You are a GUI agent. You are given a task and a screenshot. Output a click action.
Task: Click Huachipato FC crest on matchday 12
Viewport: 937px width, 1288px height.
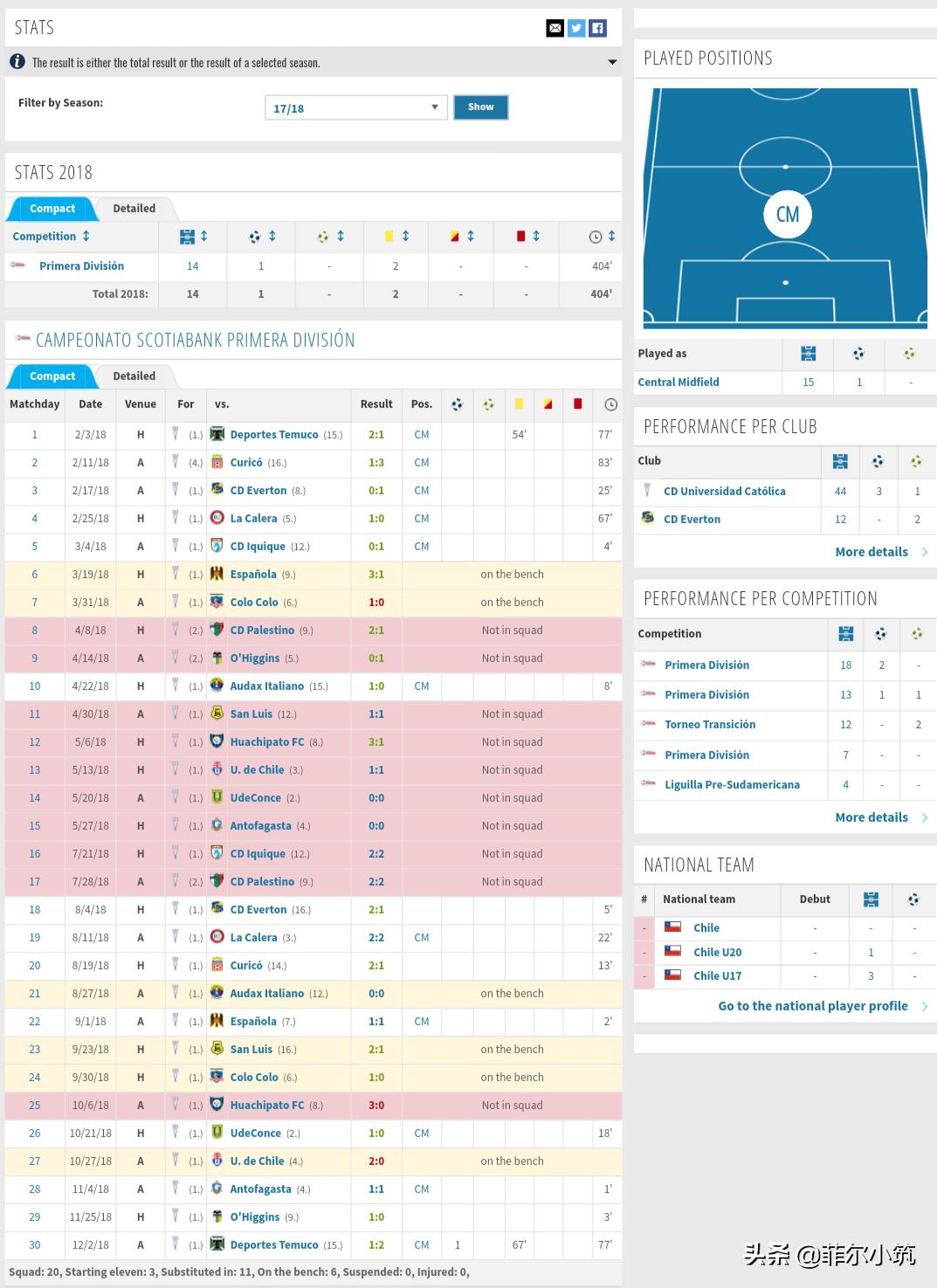[x=217, y=741]
